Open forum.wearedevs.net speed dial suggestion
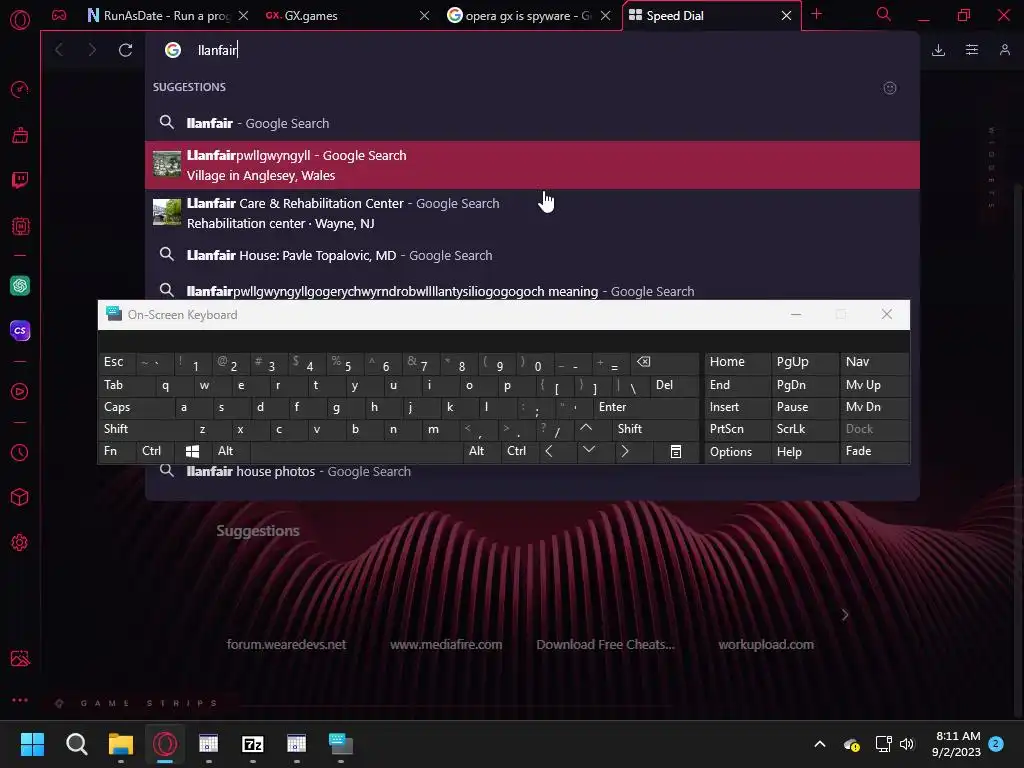Viewport: 1024px width, 768px height. pos(286,645)
